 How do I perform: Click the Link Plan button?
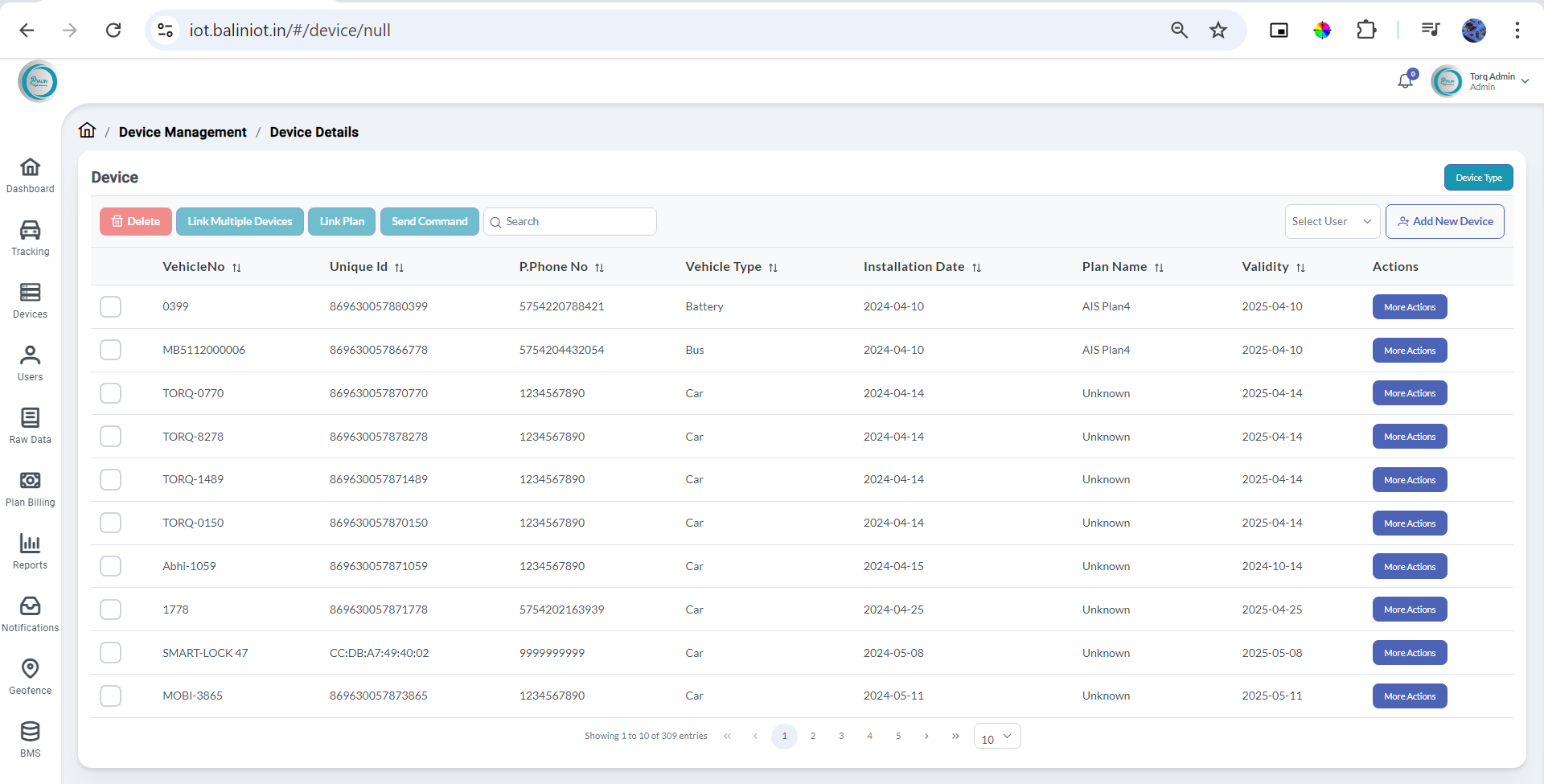(342, 221)
